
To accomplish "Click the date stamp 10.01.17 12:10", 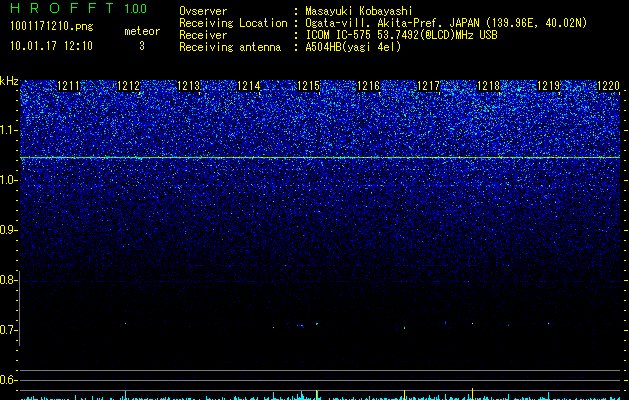I will (51, 46).
